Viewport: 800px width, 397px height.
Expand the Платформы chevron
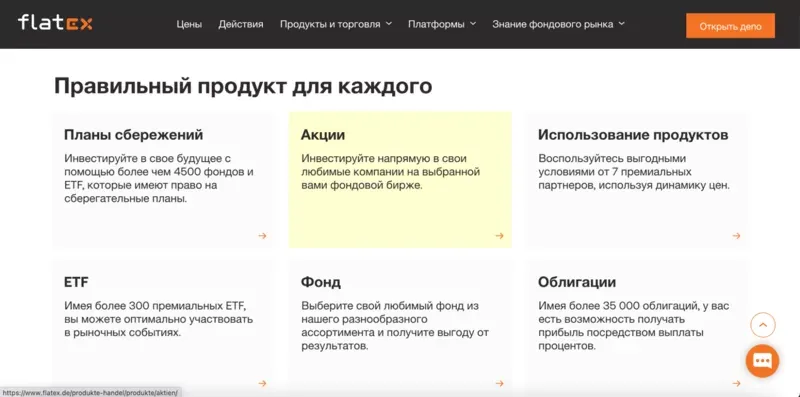point(473,23)
